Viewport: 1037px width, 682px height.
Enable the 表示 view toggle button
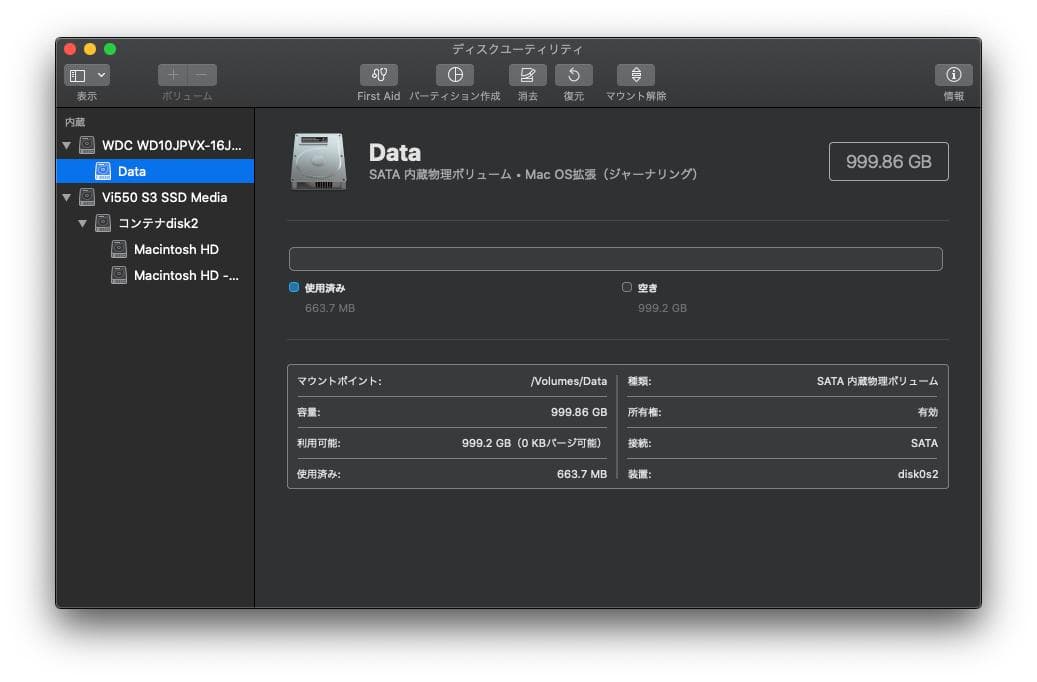(x=78, y=74)
